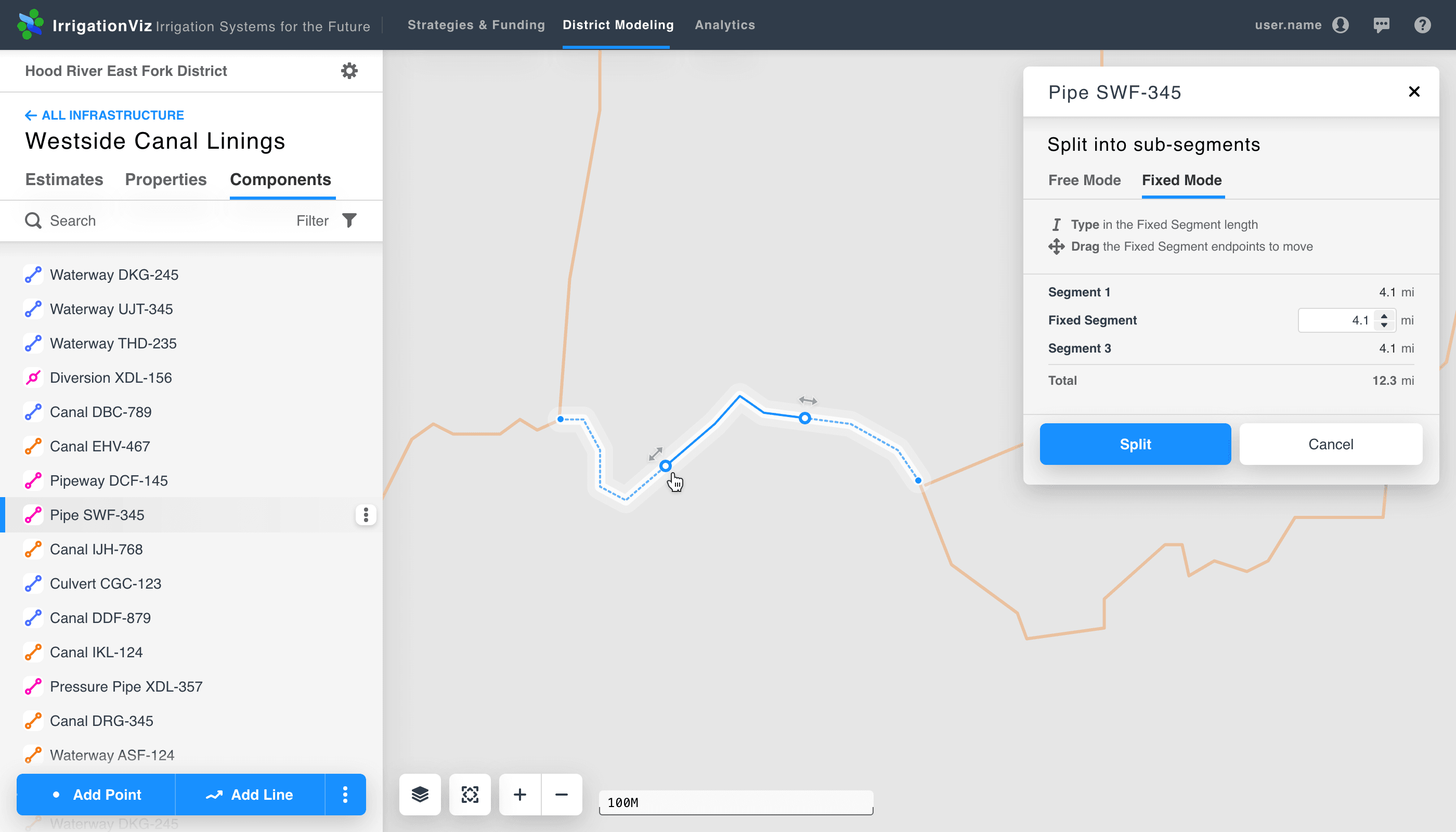Click the IrrigationViz logo icon
The height and width of the screenshot is (832, 1456).
pyautogui.click(x=30, y=24)
